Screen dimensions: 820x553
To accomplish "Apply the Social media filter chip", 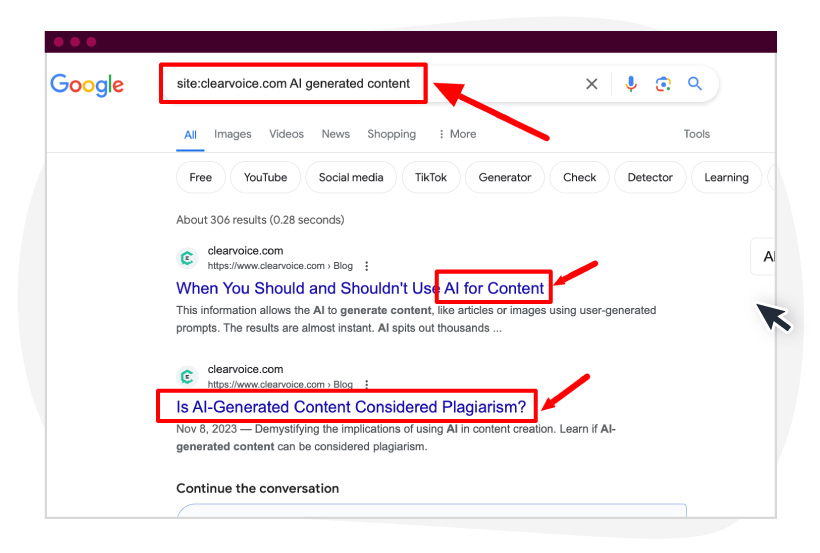I will click(x=351, y=177).
